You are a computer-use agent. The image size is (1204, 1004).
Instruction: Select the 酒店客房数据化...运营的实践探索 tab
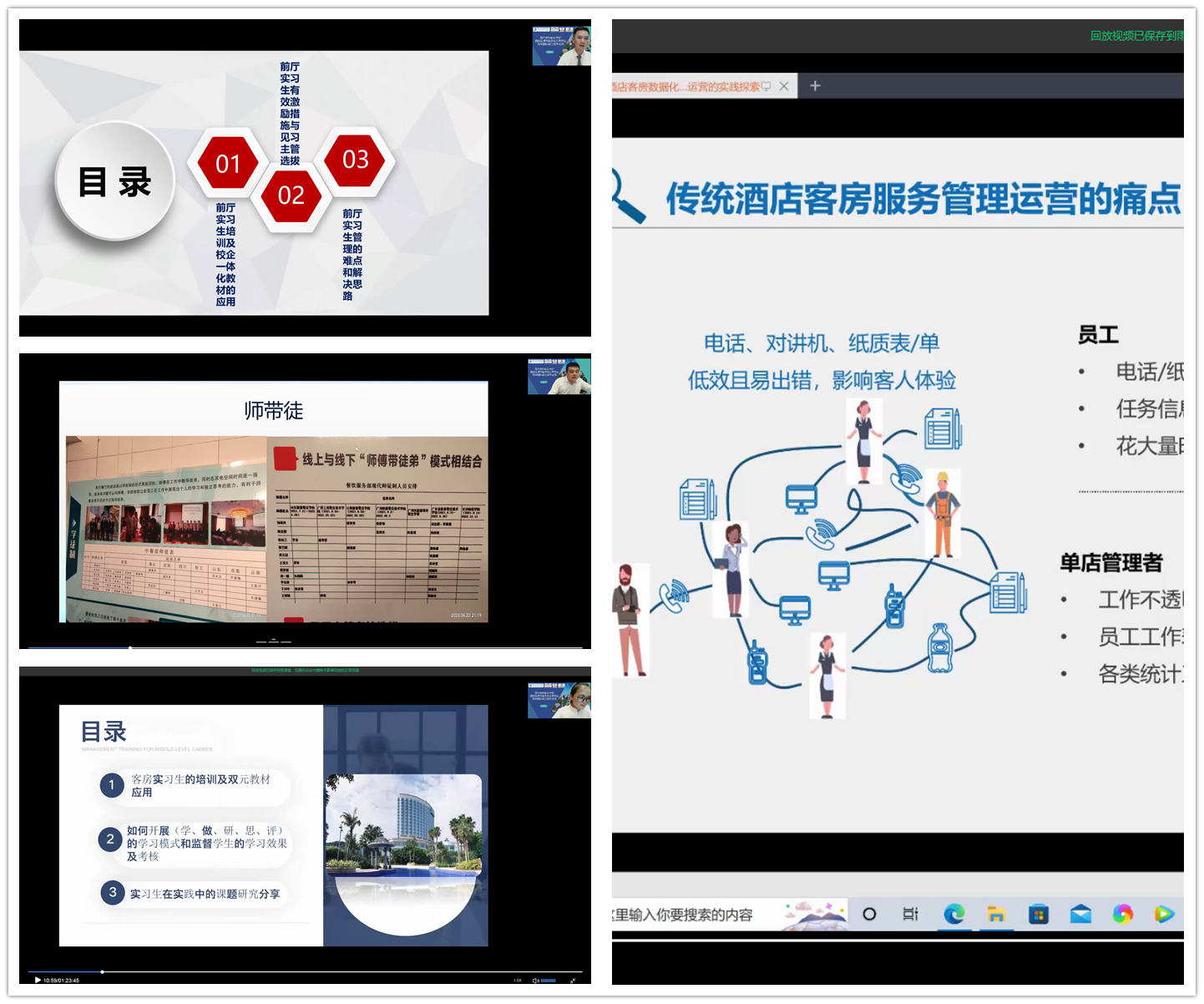(x=686, y=86)
